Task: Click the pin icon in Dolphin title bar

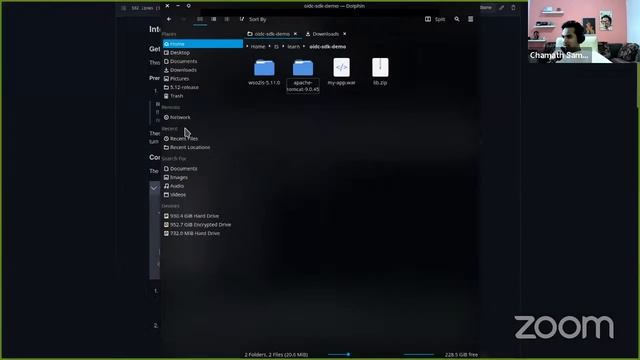Action: click(x=189, y=6)
